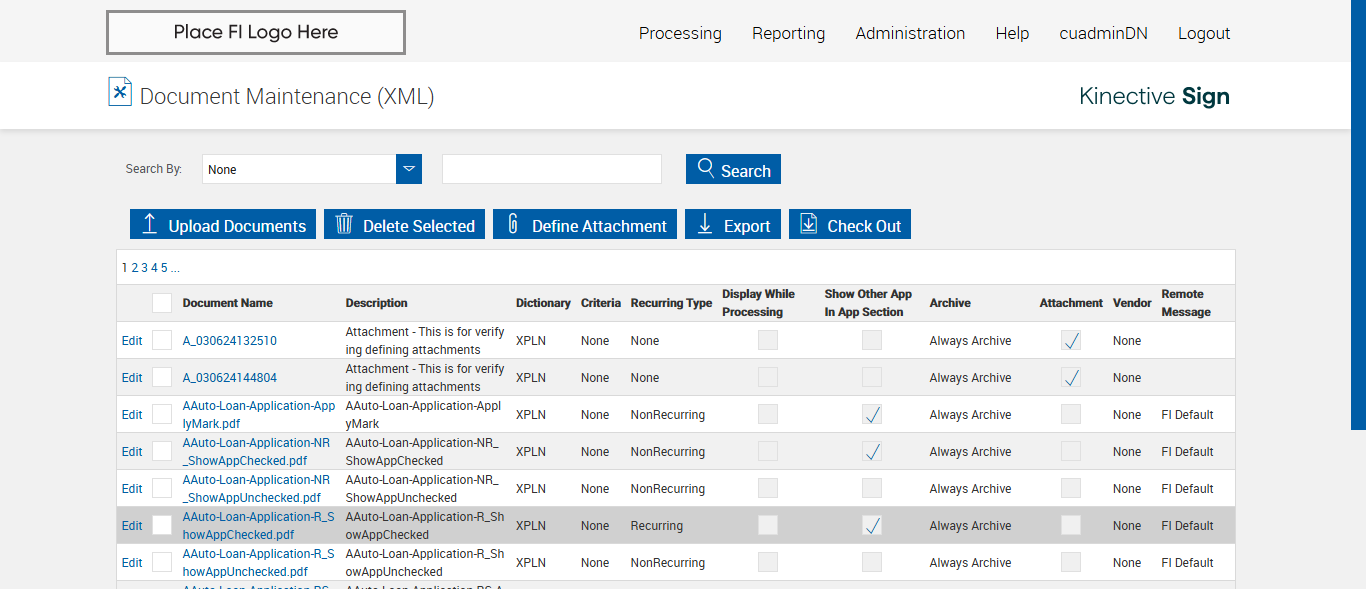
Task: Open the Help menu
Action: point(1012,33)
